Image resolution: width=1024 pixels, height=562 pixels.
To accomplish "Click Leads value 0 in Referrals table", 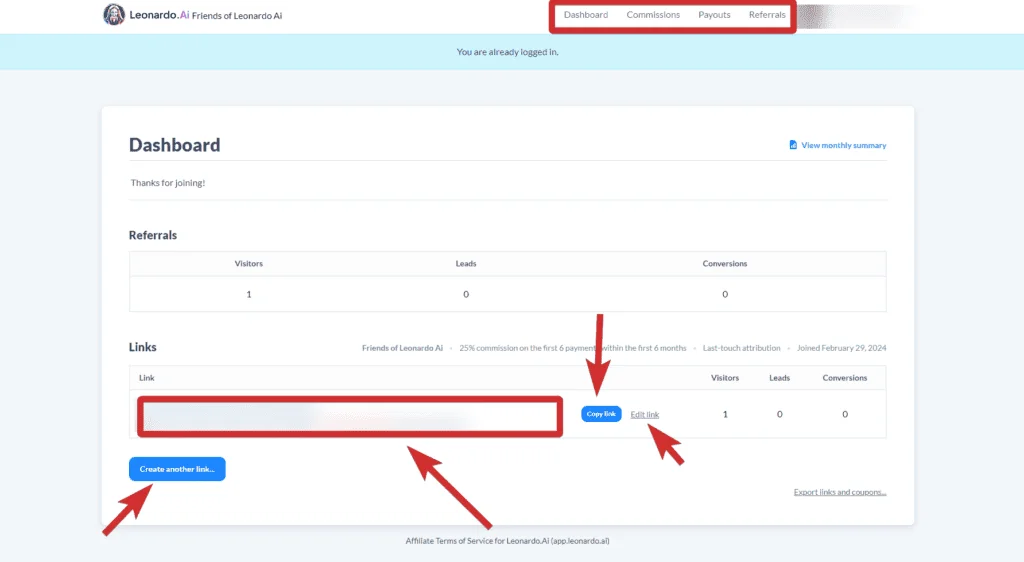I will click(x=466, y=294).
